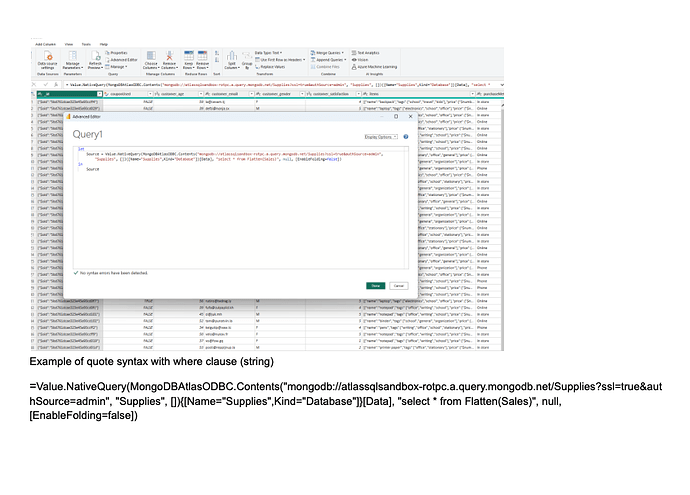
Task: Expand the Manage dropdown in the Query group
Action: pos(117,67)
